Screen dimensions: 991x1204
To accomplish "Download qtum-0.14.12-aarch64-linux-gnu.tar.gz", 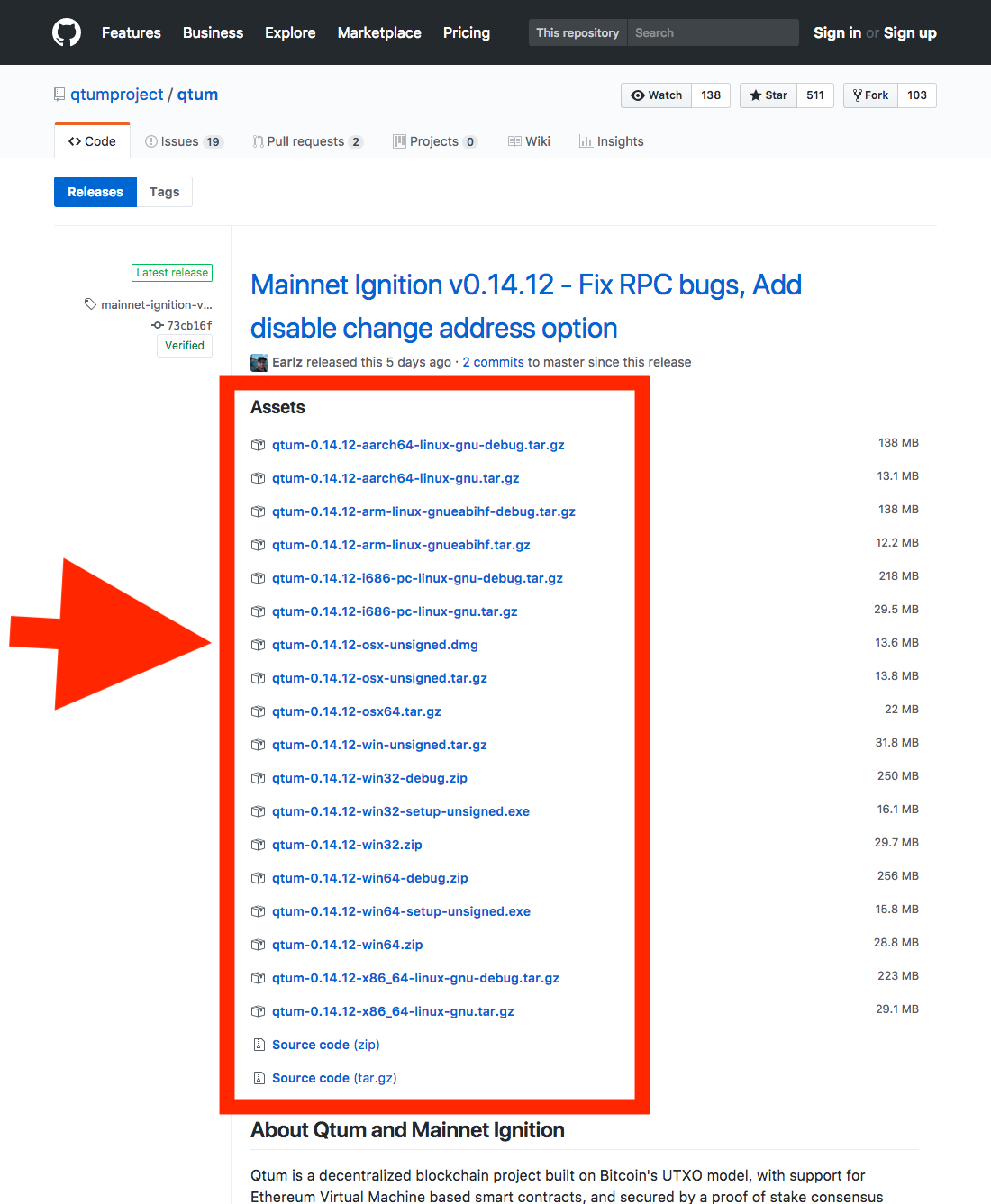I will pyautogui.click(x=395, y=478).
